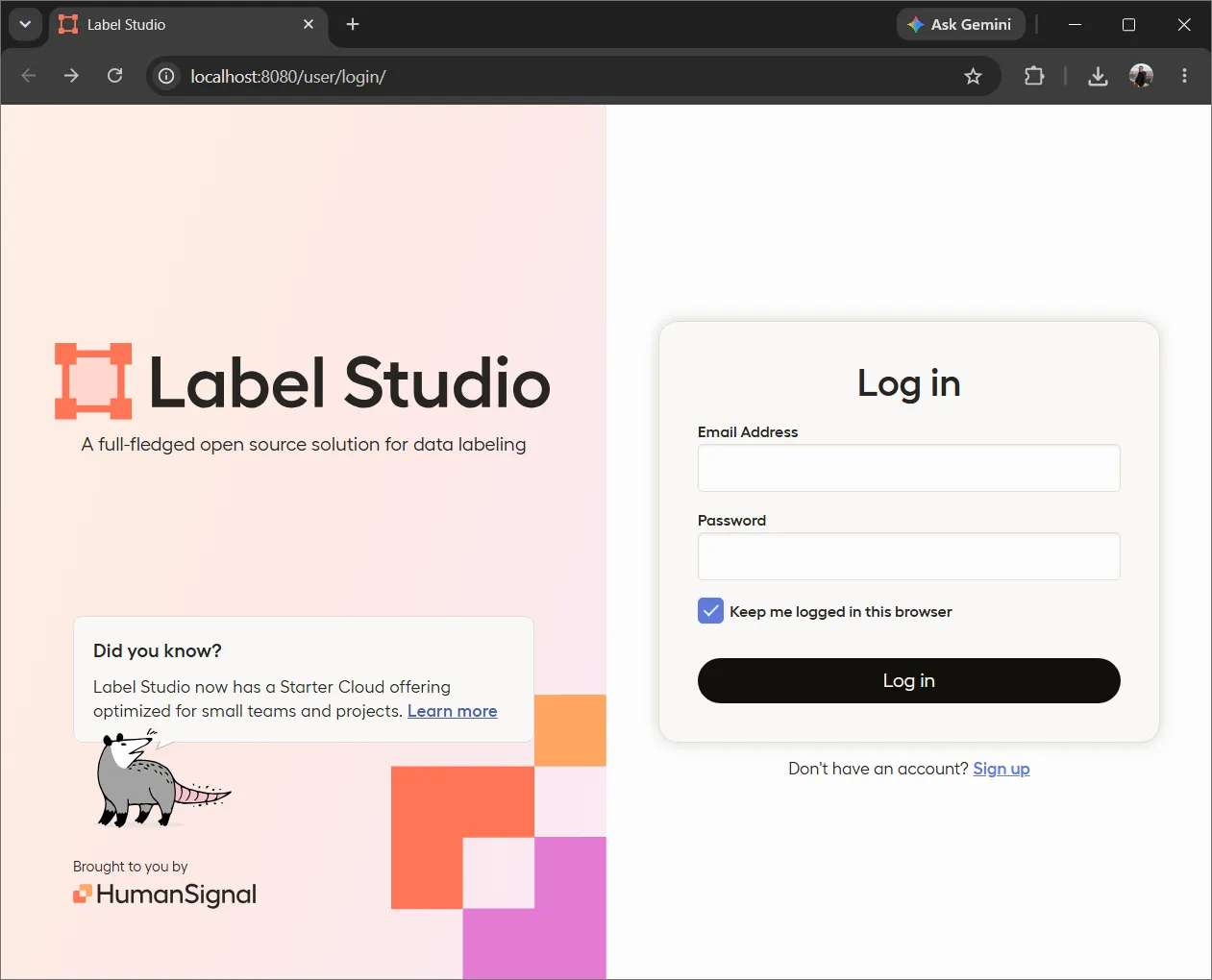Click the browser forward arrow
The height and width of the screenshot is (980, 1212).
(71, 76)
